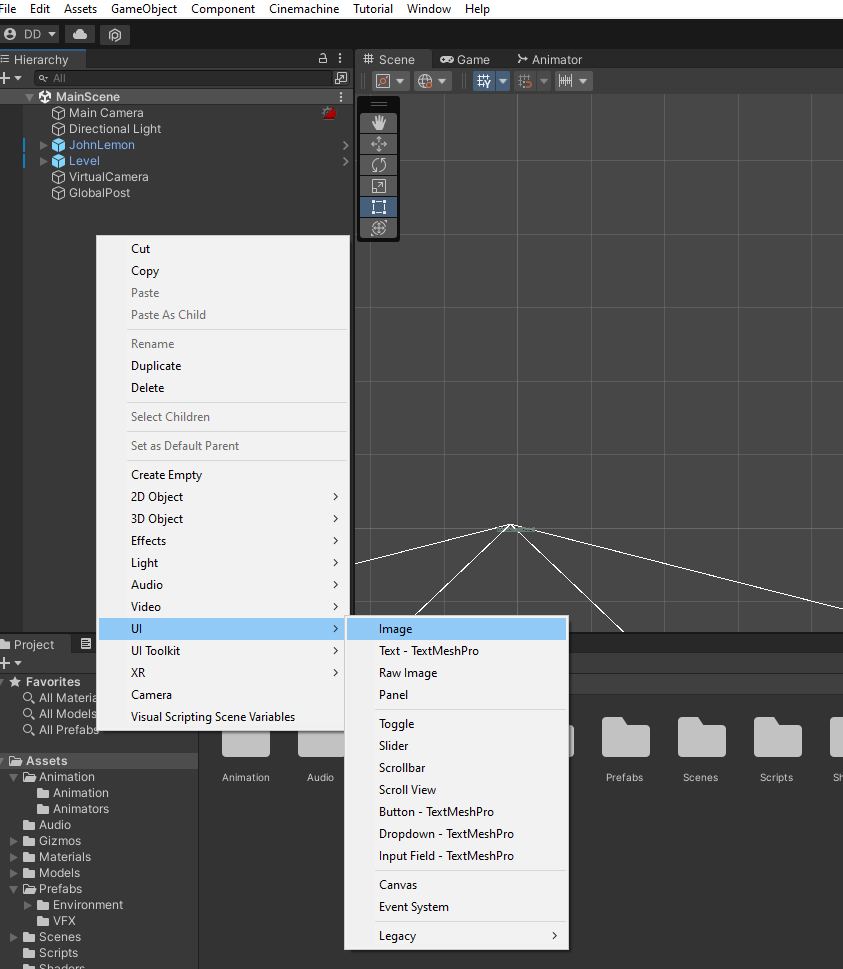The image size is (843, 969).
Task: Click the Hierarchy search field
Action: [183, 78]
